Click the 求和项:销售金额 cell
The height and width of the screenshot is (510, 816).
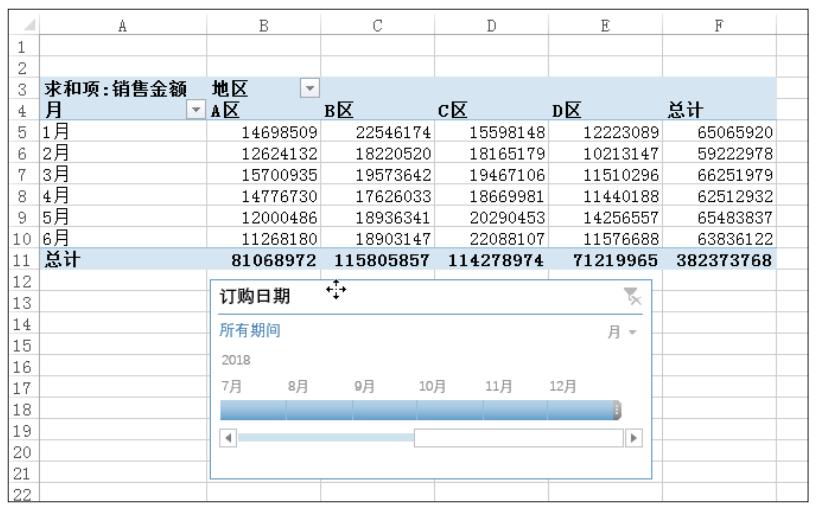coord(123,88)
